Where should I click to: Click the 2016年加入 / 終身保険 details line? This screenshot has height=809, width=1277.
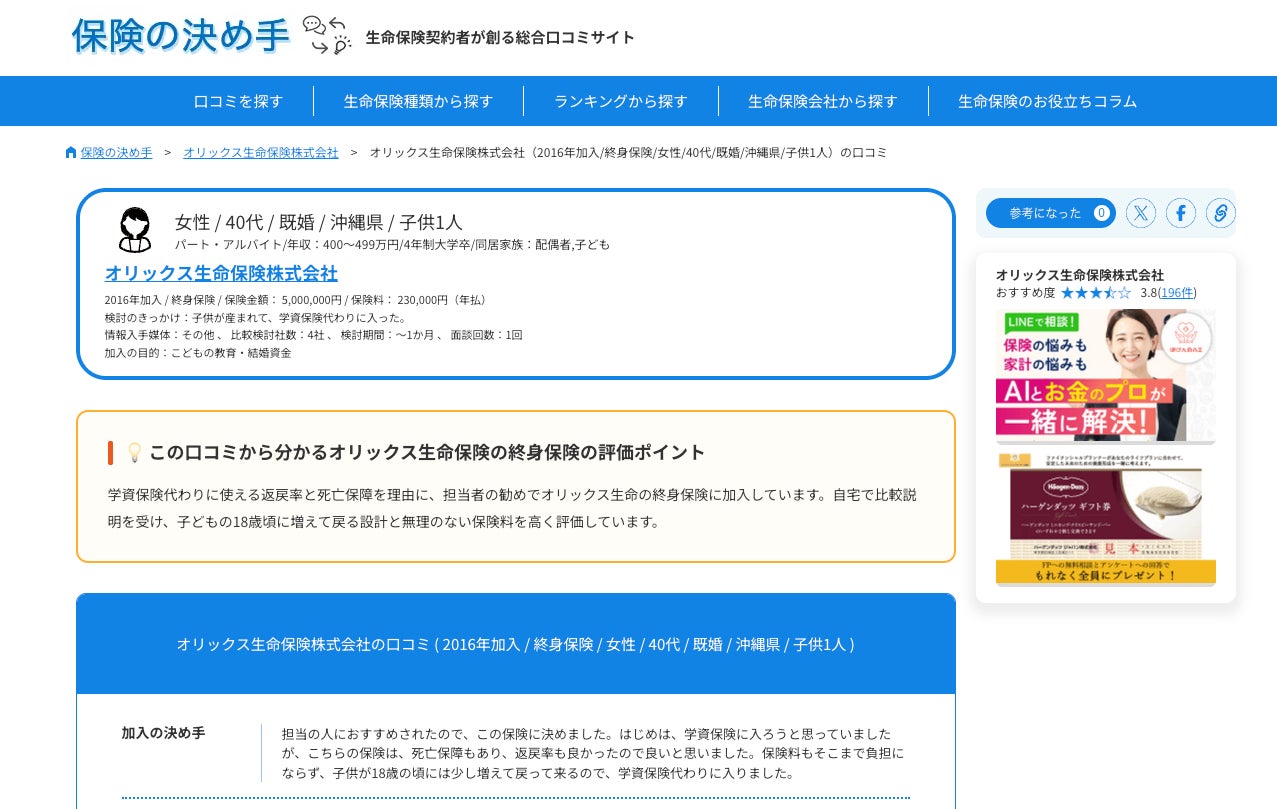click(297, 300)
